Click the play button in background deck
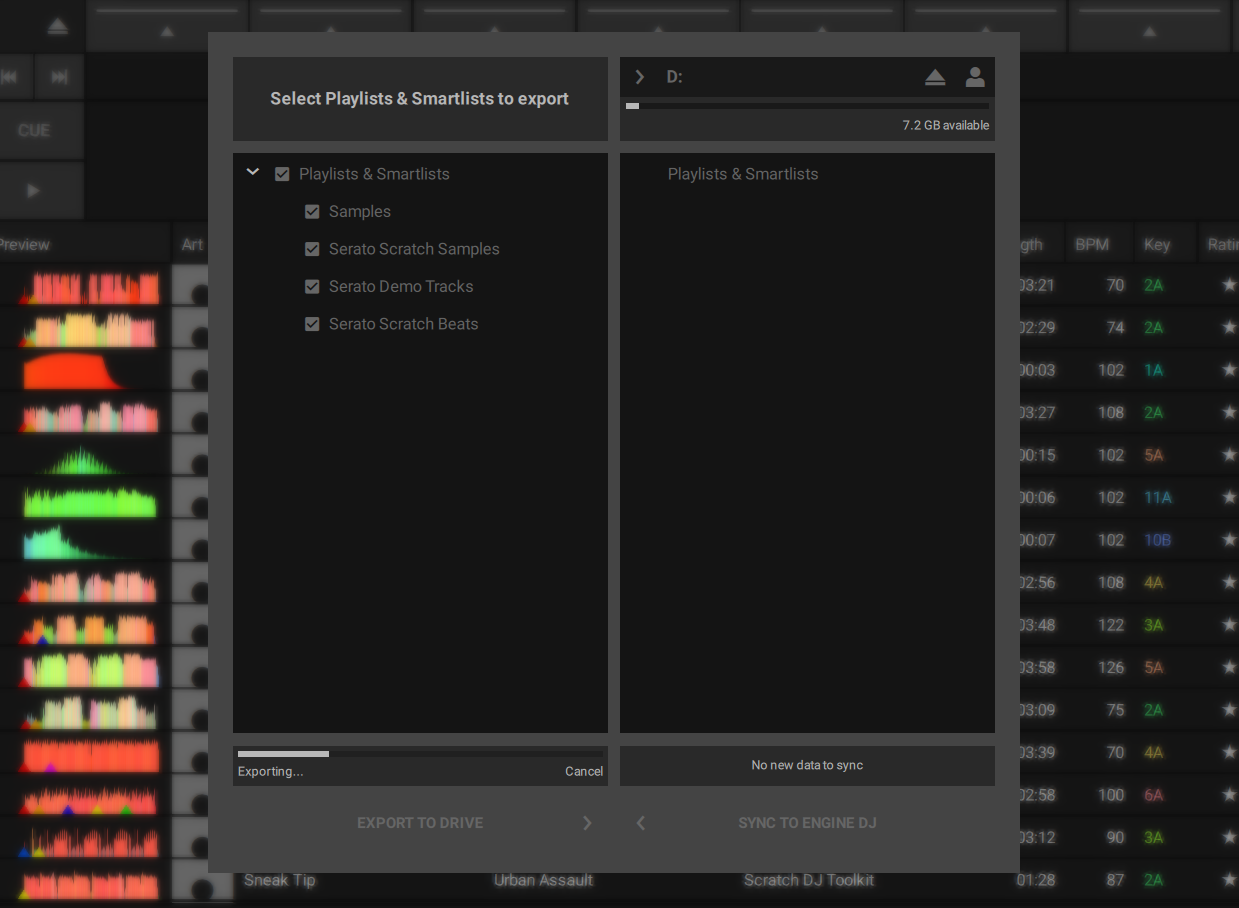Screen dimensions: 1239x908 tap(34, 190)
